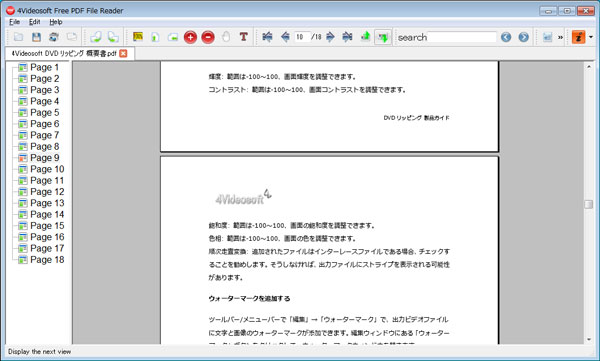Click the next view green arrow icon

(x=383, y=37)
